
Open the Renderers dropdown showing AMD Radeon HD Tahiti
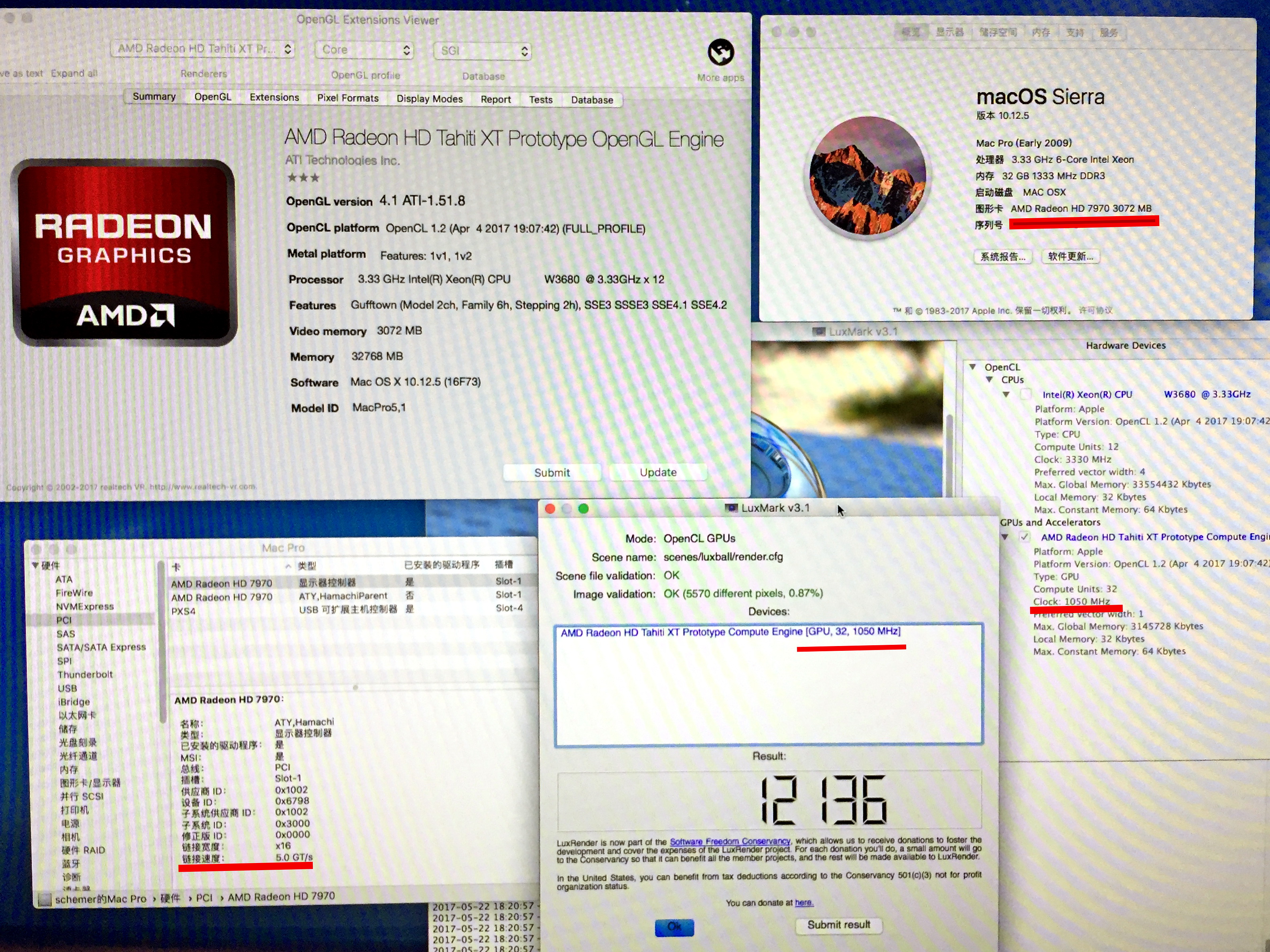[x=202, y=49]
